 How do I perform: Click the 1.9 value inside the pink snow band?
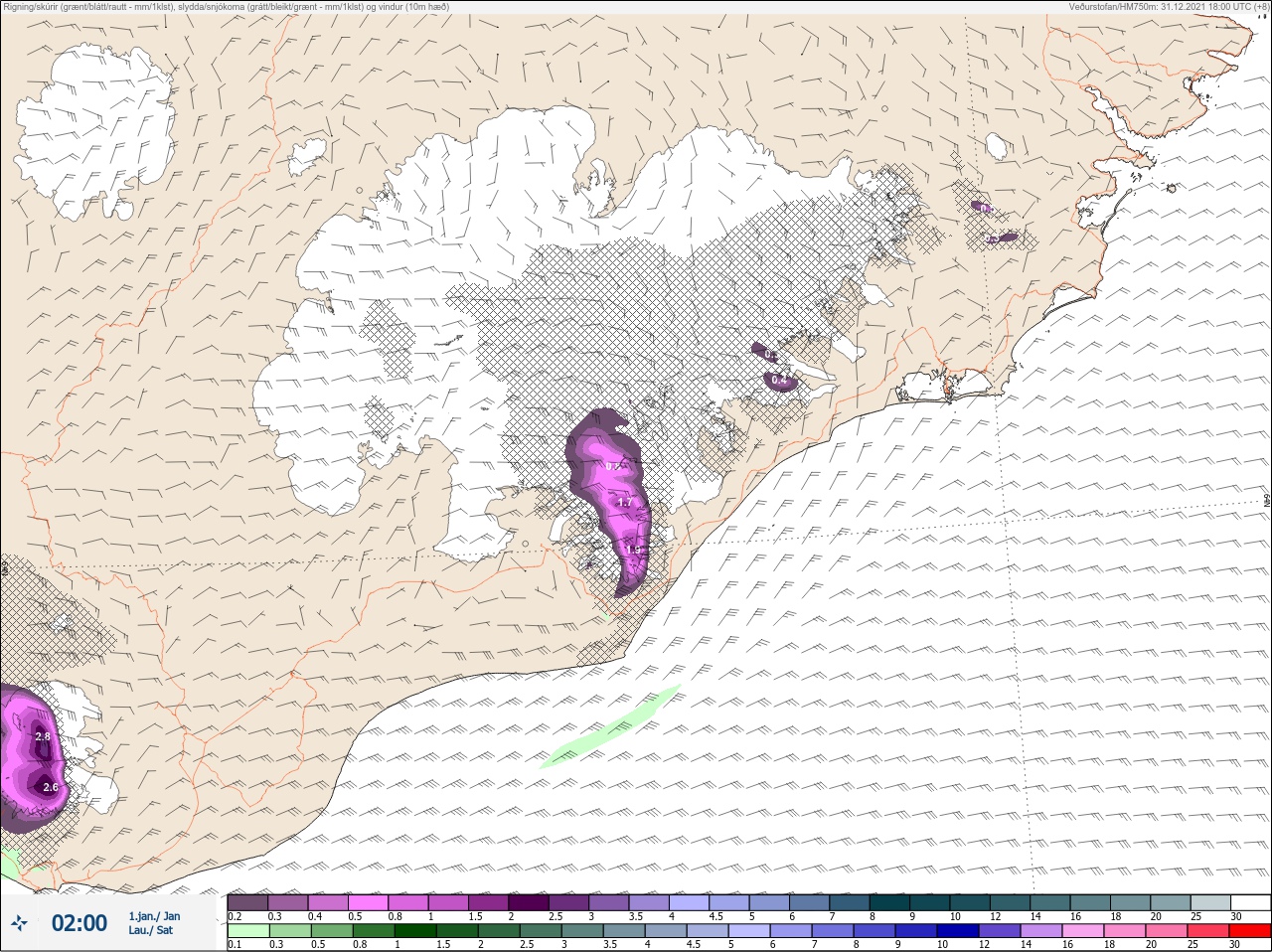tap(634, 550)
